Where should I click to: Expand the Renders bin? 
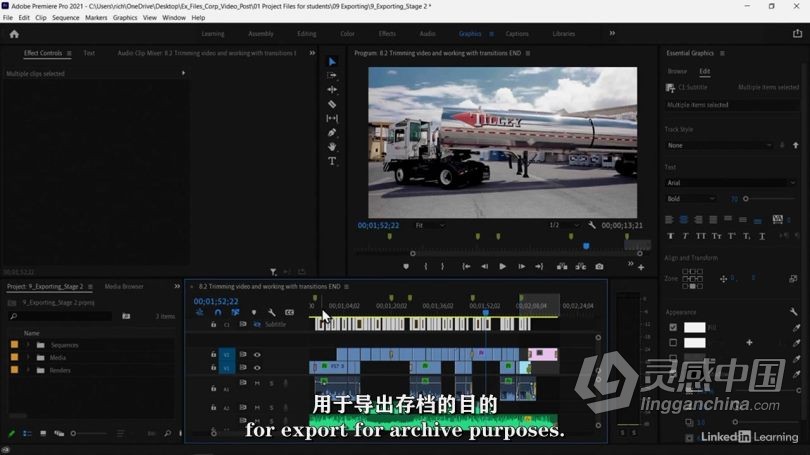click(x=28, y=370)
